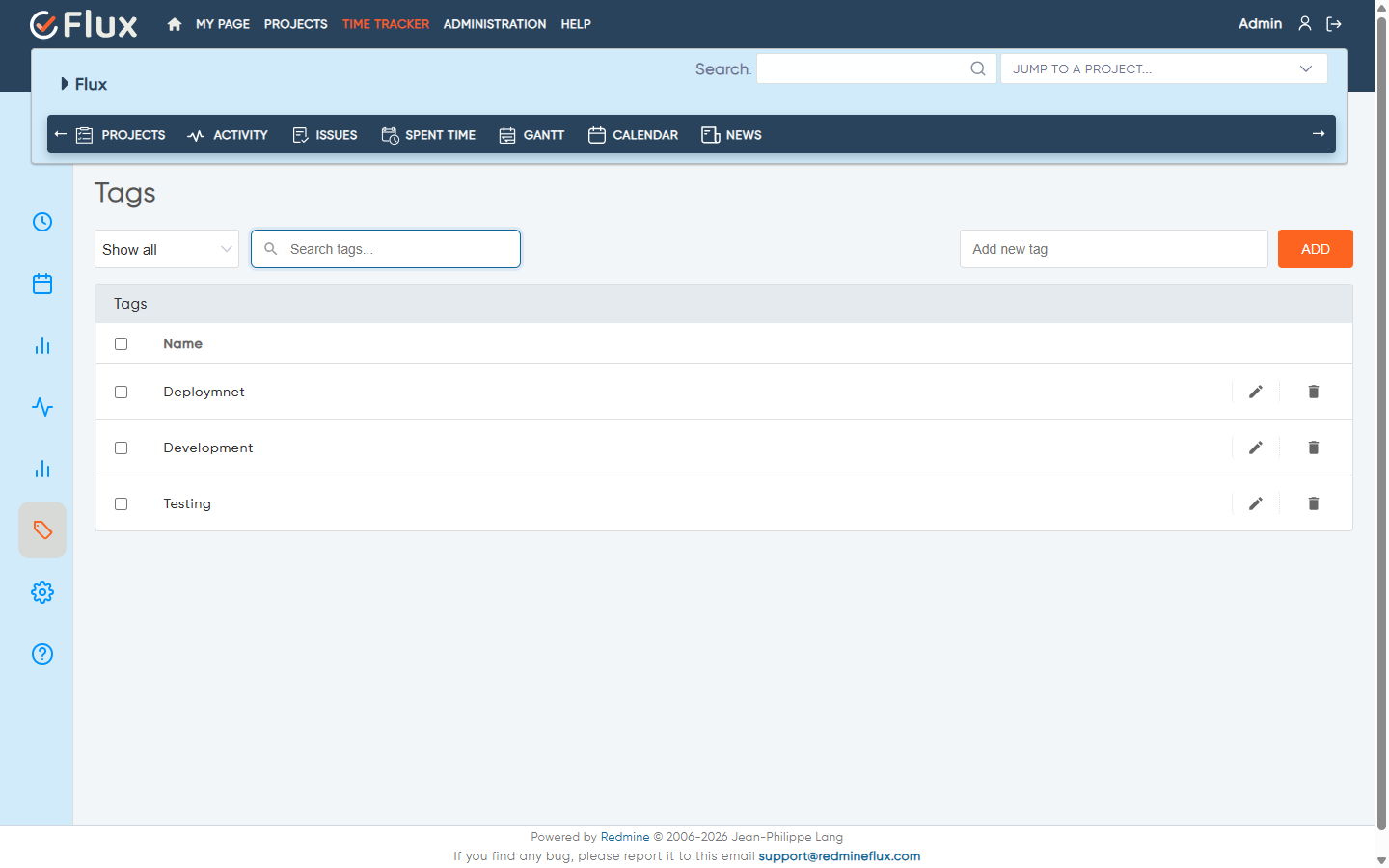Click the vertical page scrollbar
Image resolution: width=1389 pixels, height=868 pixels.
(x=1381, y=424)
